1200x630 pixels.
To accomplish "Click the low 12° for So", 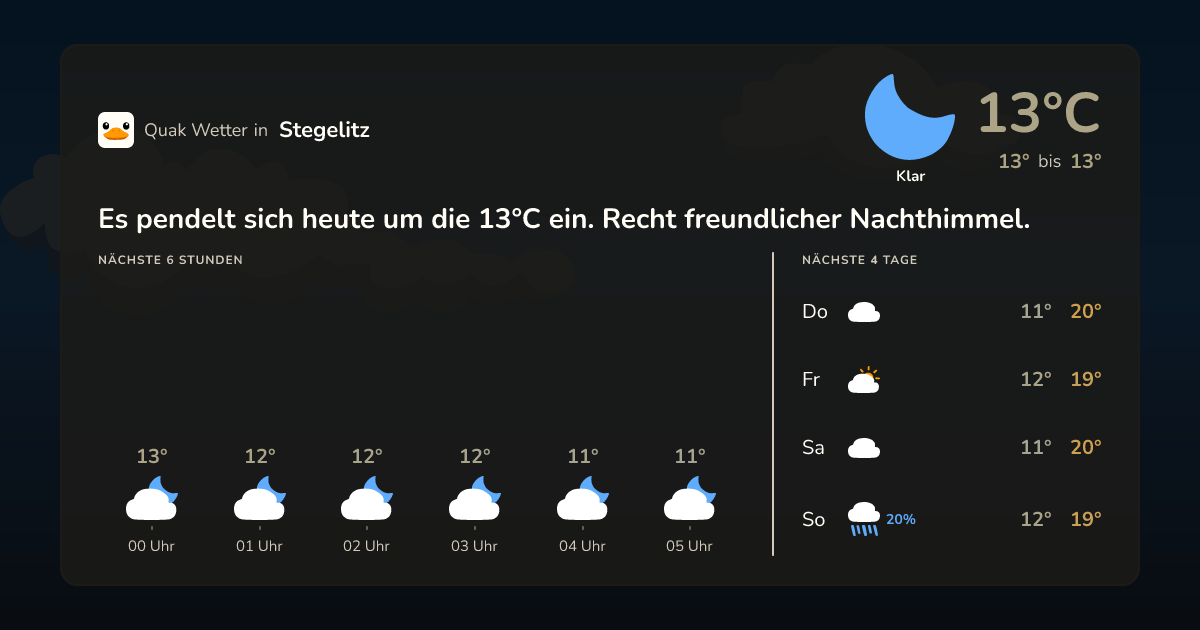I will 1036,520.
